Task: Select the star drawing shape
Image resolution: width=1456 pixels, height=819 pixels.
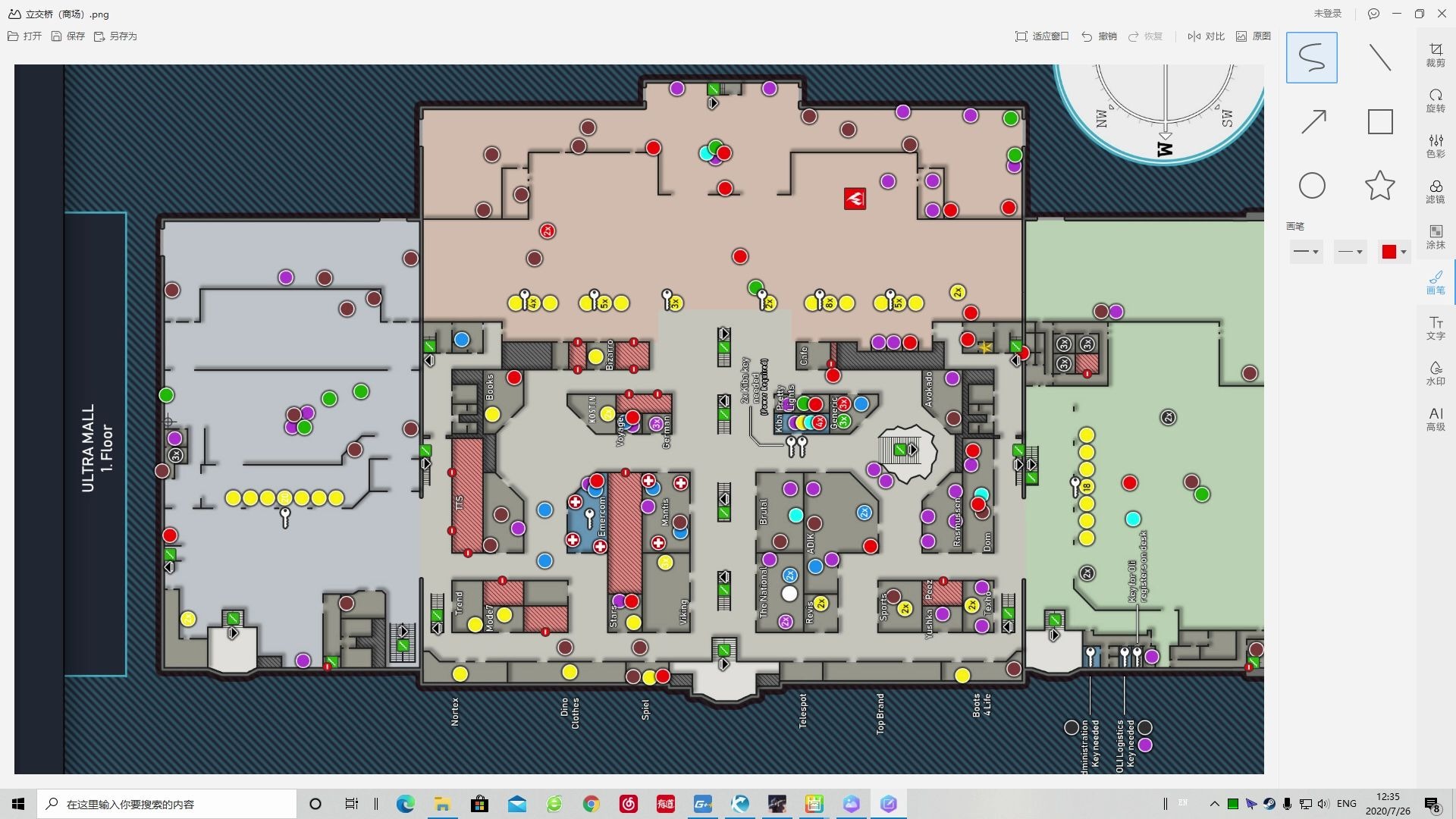Action: (x=1379, y=186)
